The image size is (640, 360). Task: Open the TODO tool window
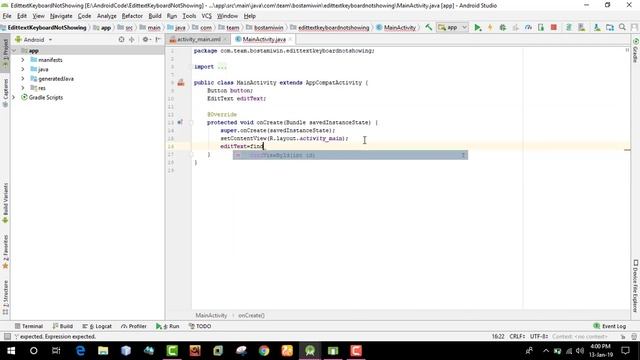(x=200, y=326)
